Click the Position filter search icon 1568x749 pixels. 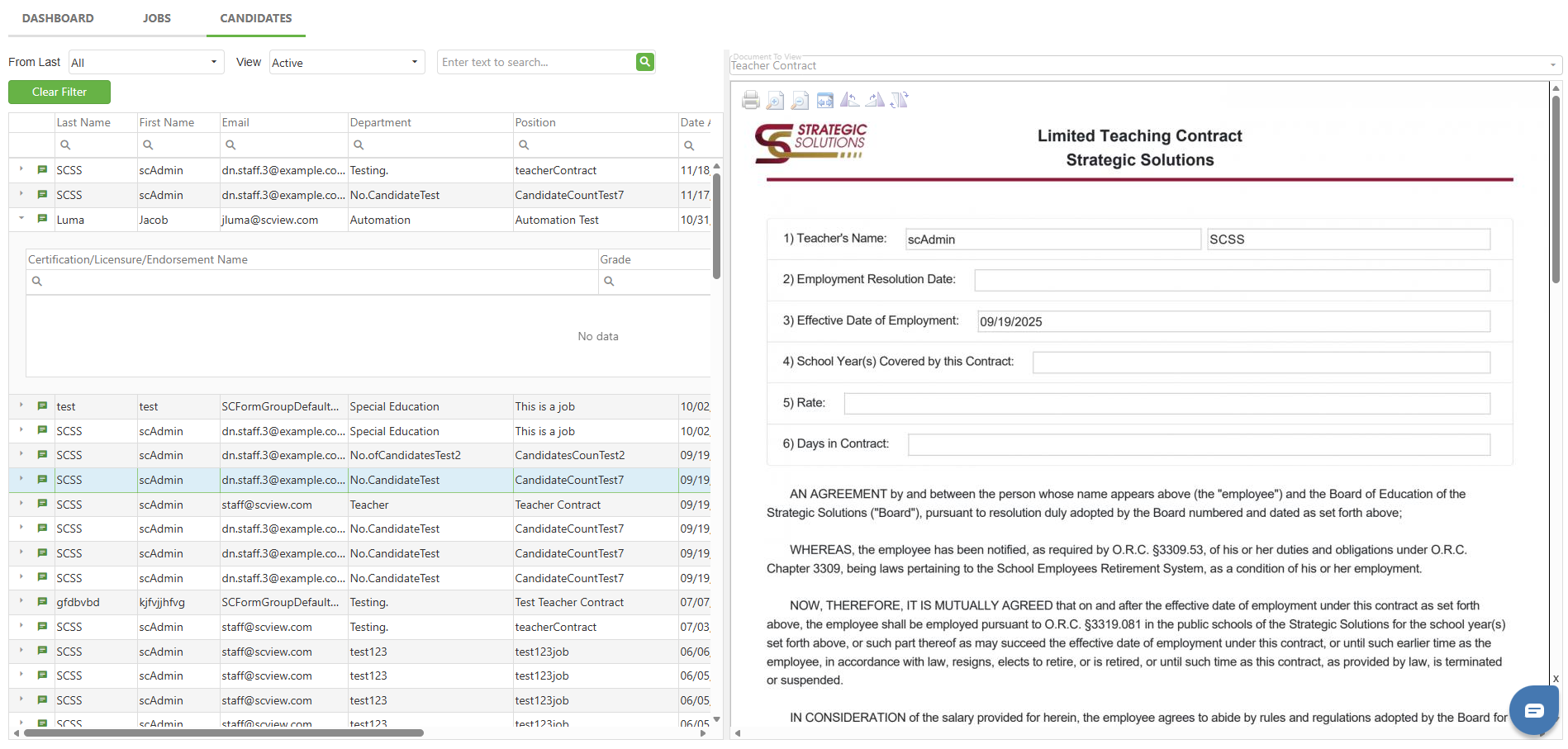[524, 145]
